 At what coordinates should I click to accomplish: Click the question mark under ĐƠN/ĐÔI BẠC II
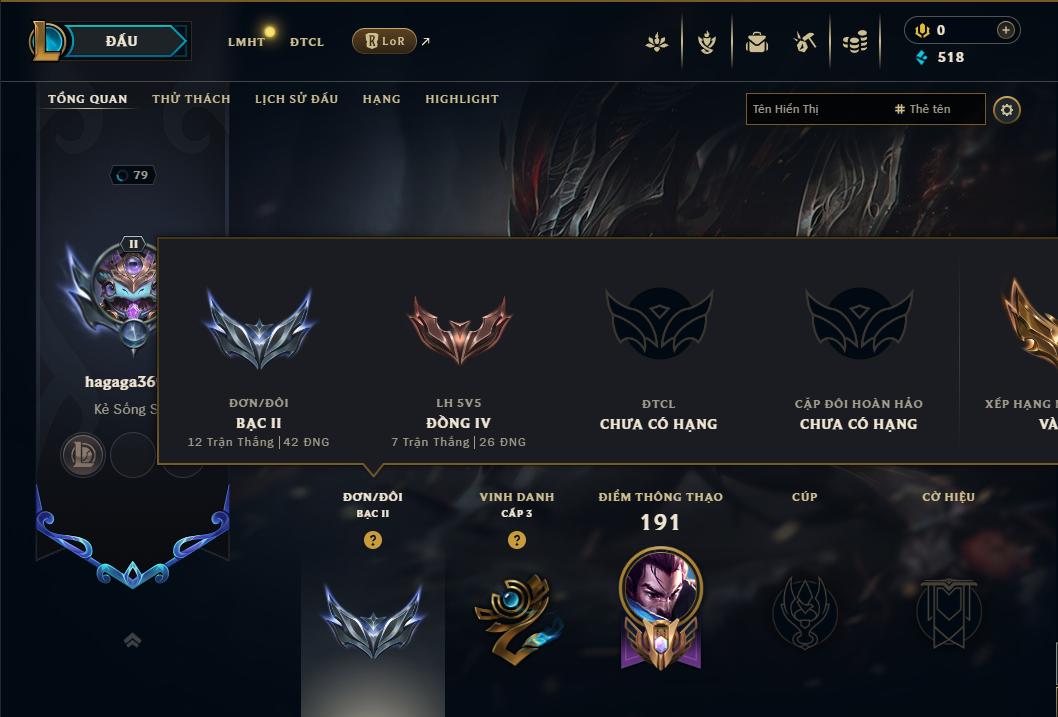372,540
